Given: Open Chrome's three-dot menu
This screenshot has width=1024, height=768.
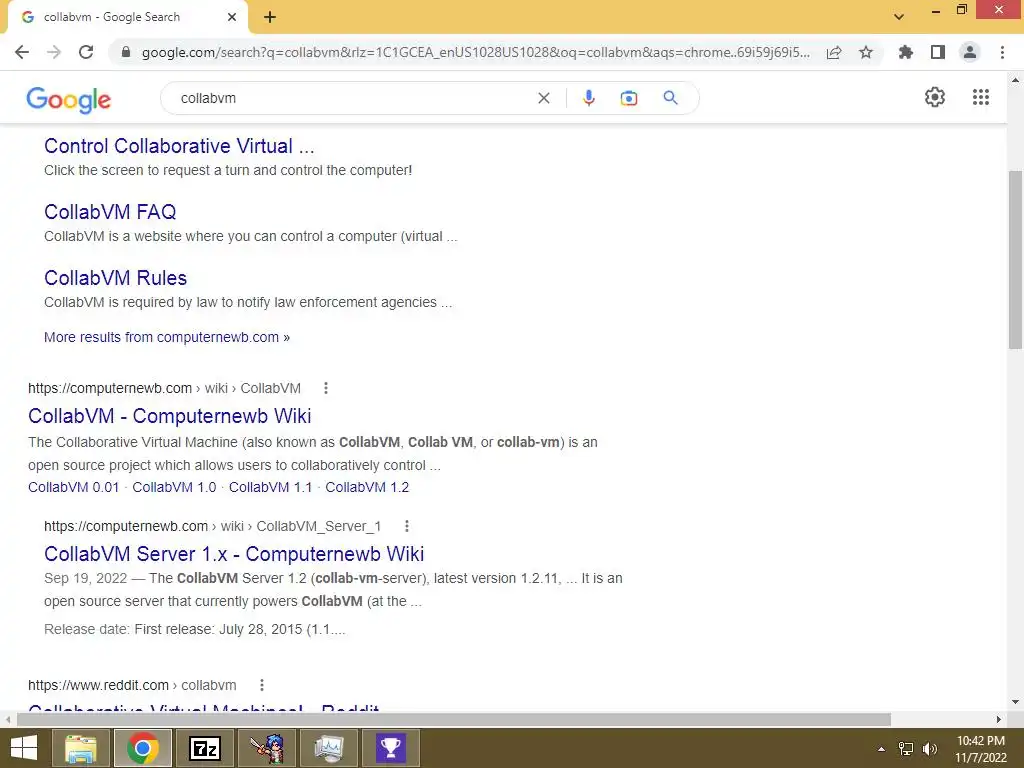Looking at the screenshot, I should tap(1002, 52).
